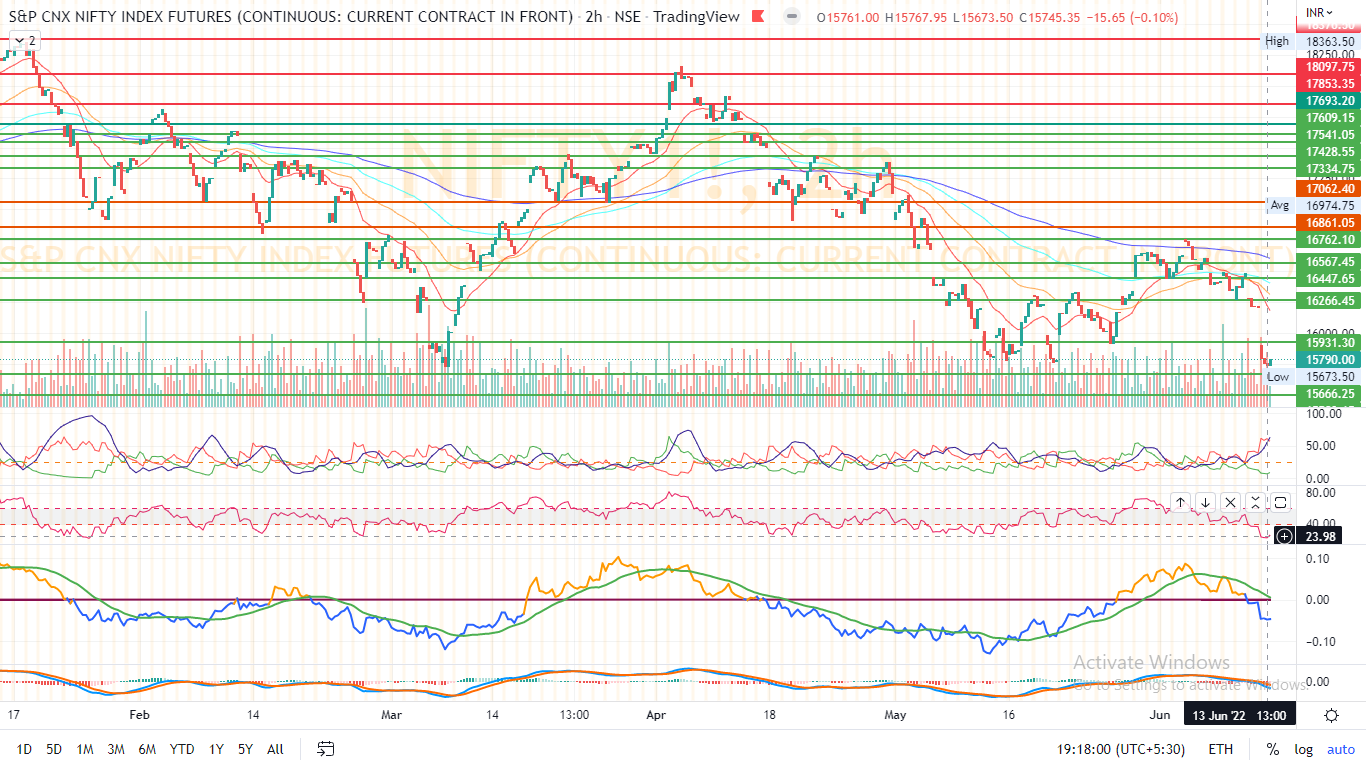Click the C15745.35 close value
Viewport: 1366px width, 768px height.
[x=1050, y=17]
